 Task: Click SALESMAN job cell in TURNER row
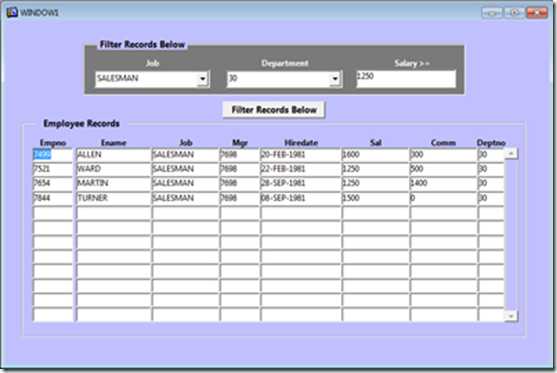[x=185, y=198]
